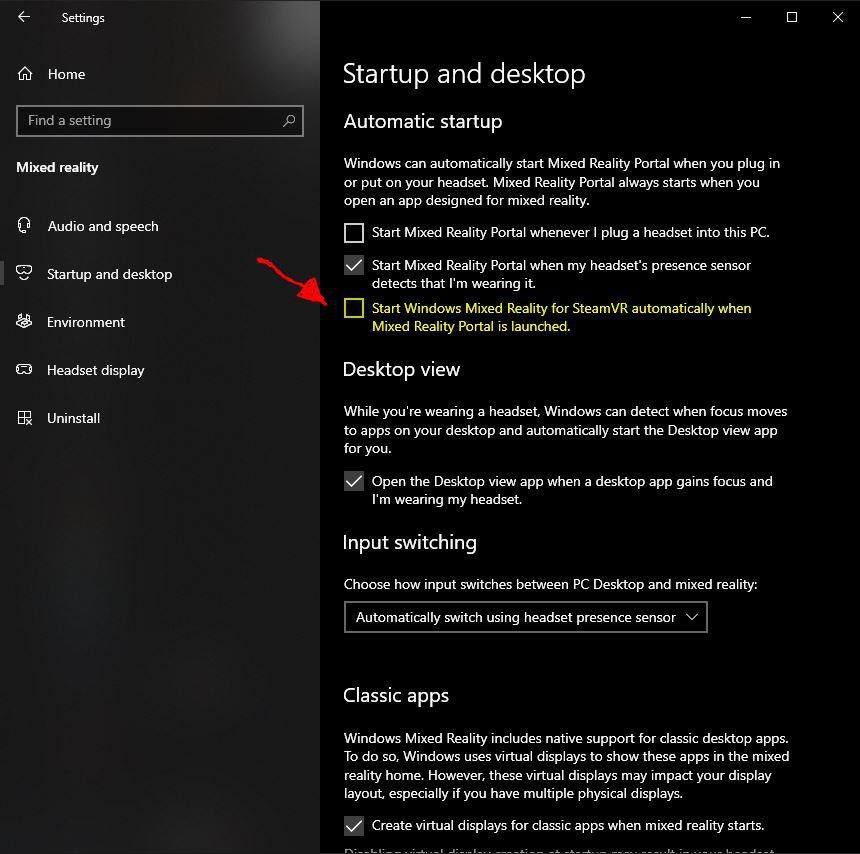Screen dimensions: 860x854
Task: Click the Environment icon
Action: point(24,321)
